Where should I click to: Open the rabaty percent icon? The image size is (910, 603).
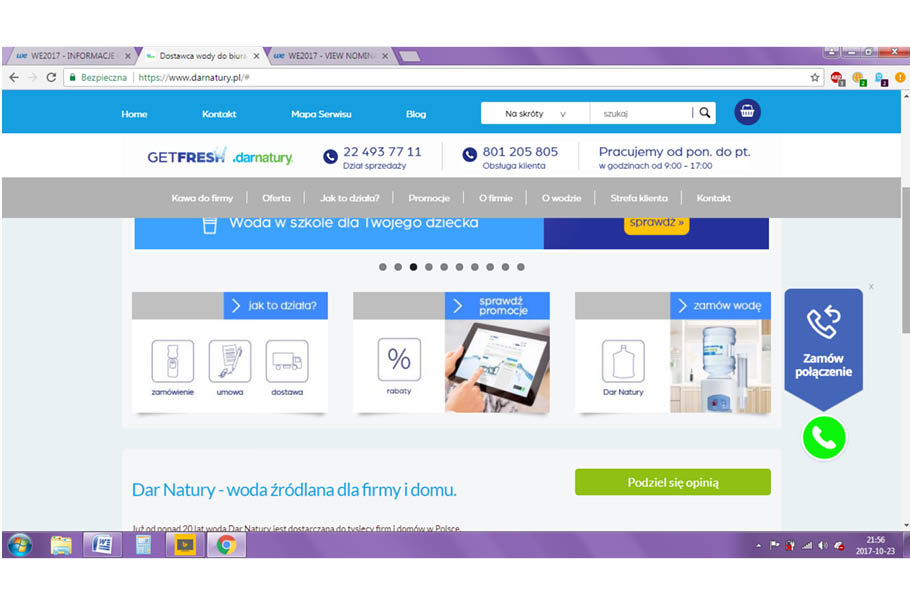399,359
